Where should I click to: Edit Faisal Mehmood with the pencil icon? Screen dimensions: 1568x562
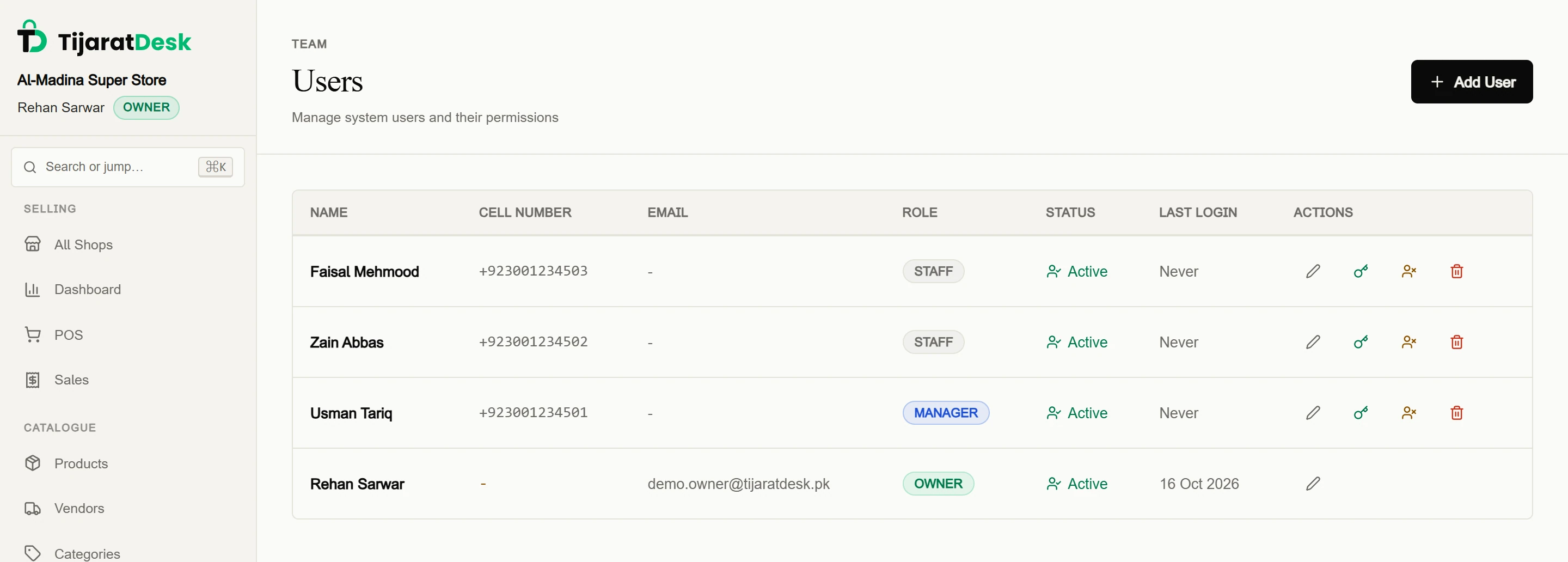click(1313, 271)
